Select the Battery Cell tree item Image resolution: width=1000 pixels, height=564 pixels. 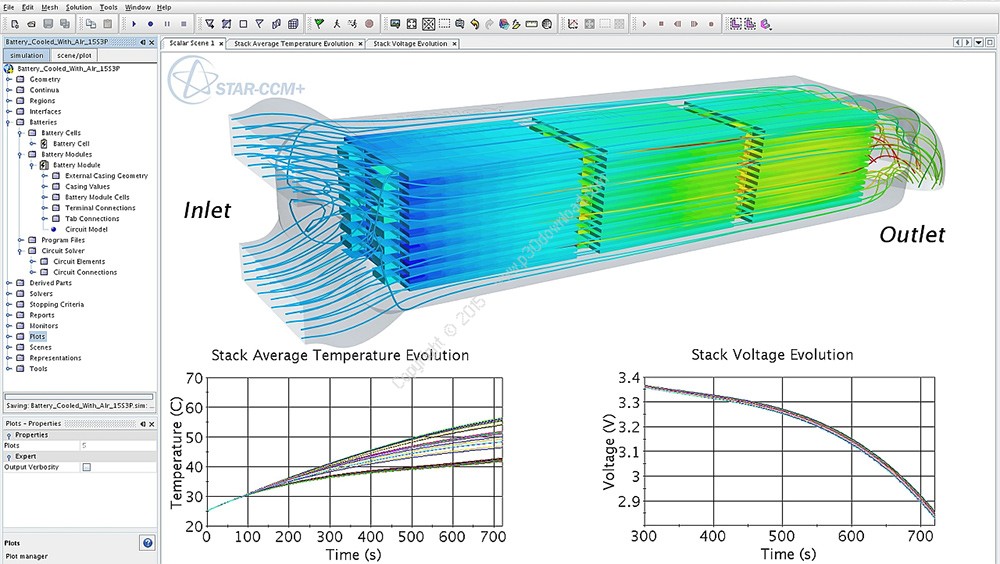[71, 144]
